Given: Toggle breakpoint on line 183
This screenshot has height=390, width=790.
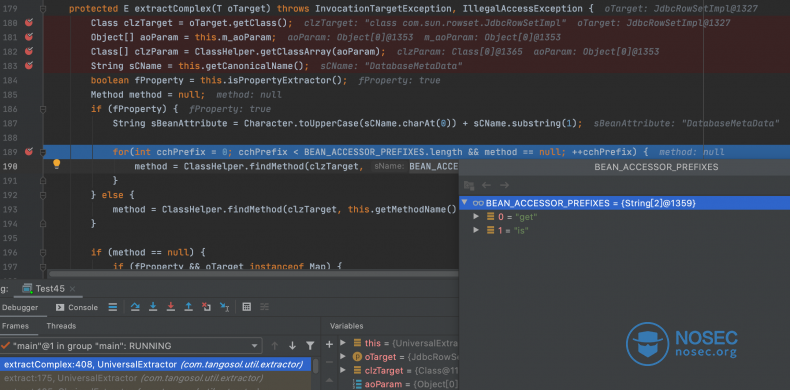Looking at the screenshot, I should tap(29, 66).
